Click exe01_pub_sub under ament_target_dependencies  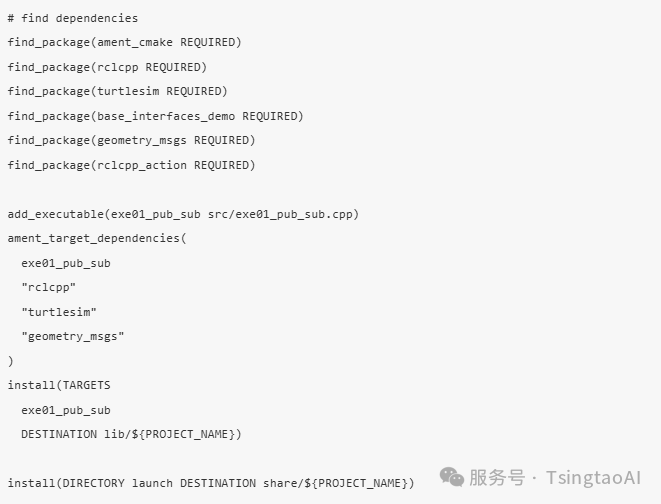point(66,263)
